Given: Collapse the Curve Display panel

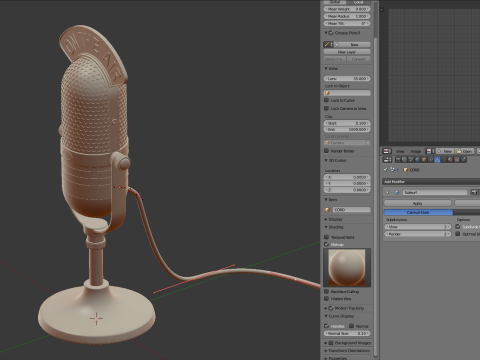Looking at the screenshot, I should tap(326, 316).
